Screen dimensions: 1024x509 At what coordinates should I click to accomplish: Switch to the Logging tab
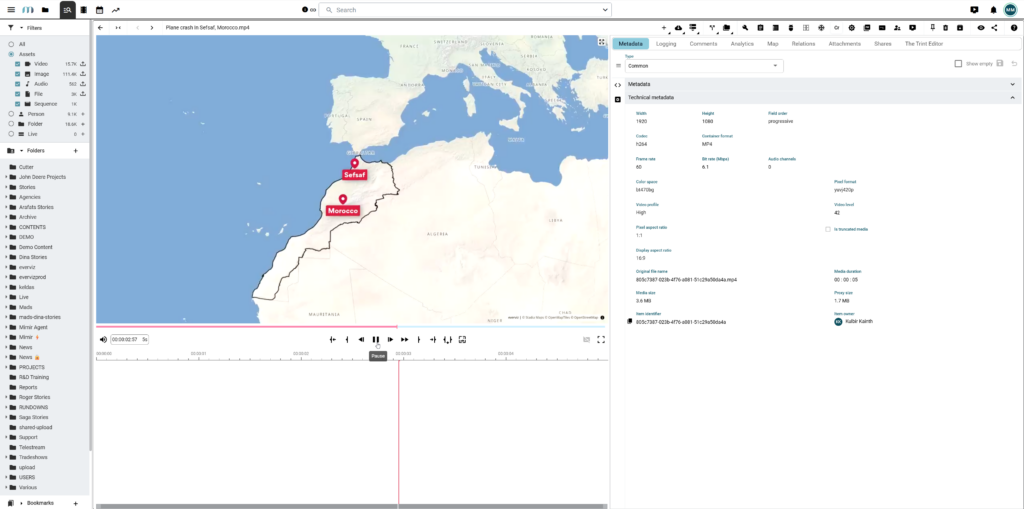coord(666,44)
